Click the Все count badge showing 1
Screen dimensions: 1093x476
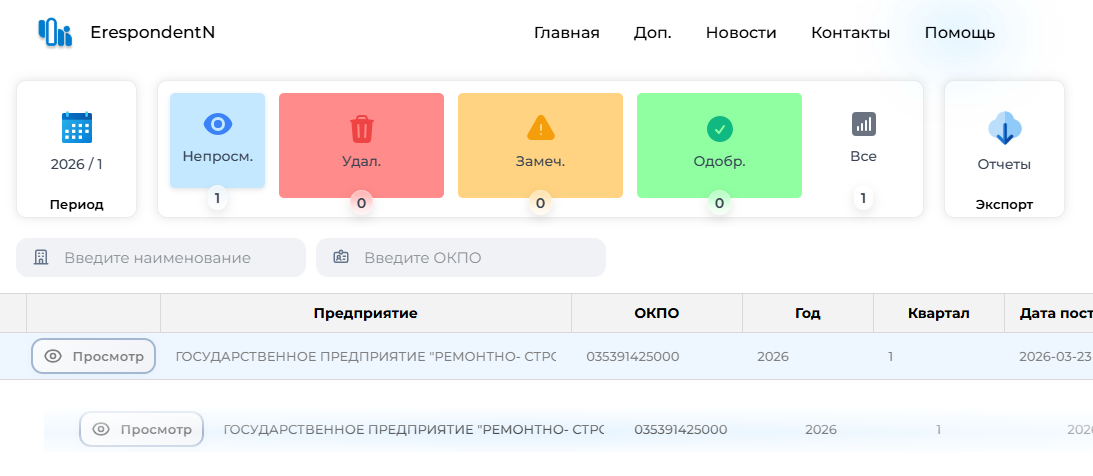(x=864, y=199)
